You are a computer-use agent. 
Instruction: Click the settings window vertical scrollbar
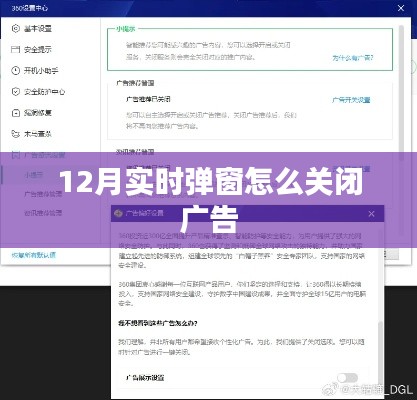click(402, 93)
